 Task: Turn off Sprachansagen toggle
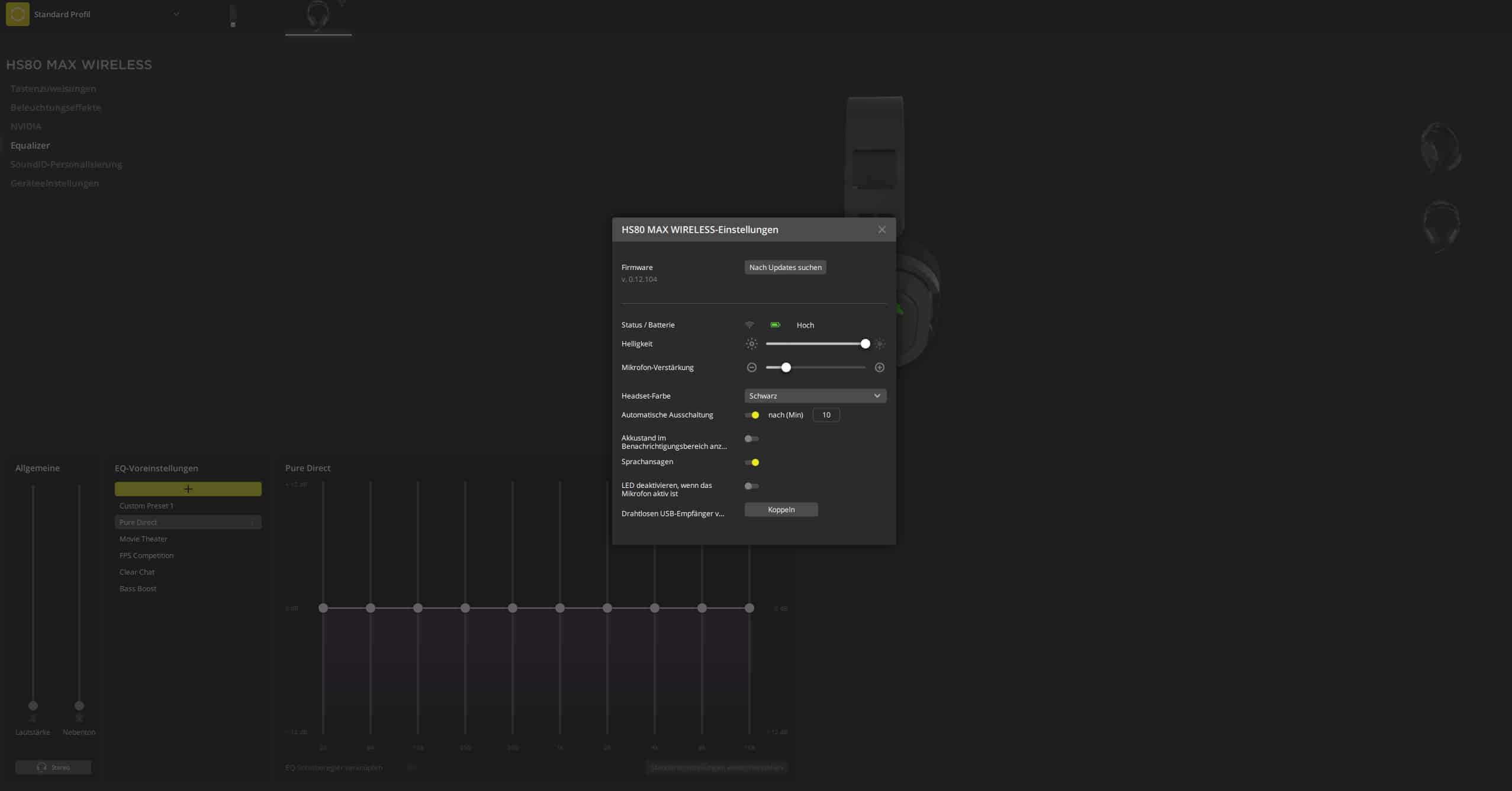tap(752, 462)
